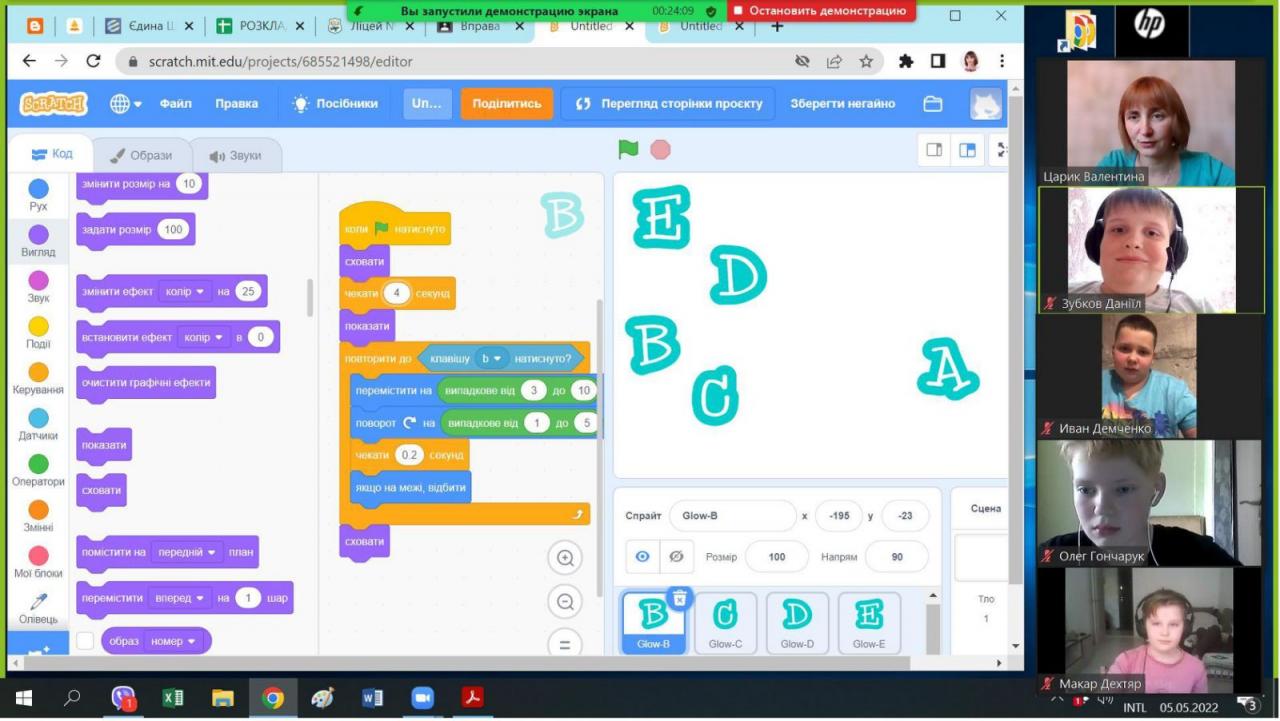Open the Zoom app in taskbar
This screenshot has height=721, width=1280.
(422, 698)
